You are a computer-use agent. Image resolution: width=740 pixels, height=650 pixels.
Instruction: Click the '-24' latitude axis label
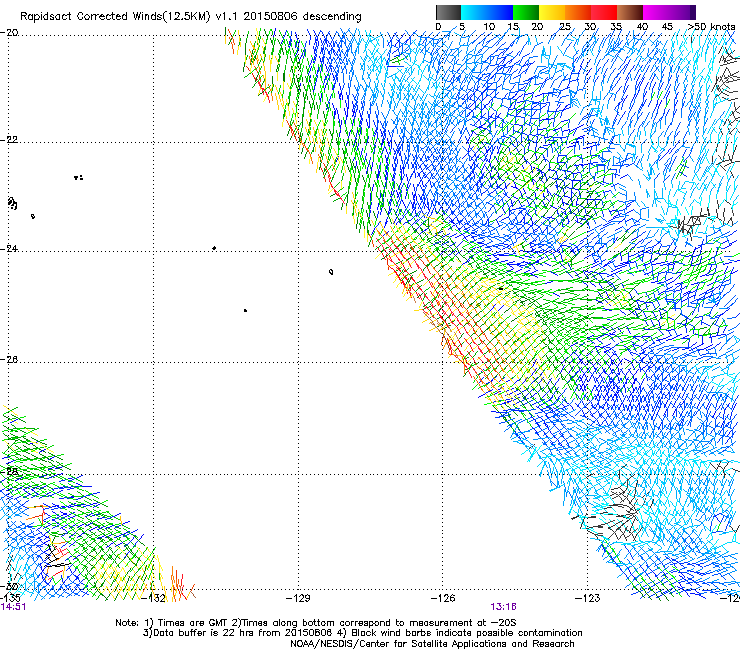pos(9,249)
